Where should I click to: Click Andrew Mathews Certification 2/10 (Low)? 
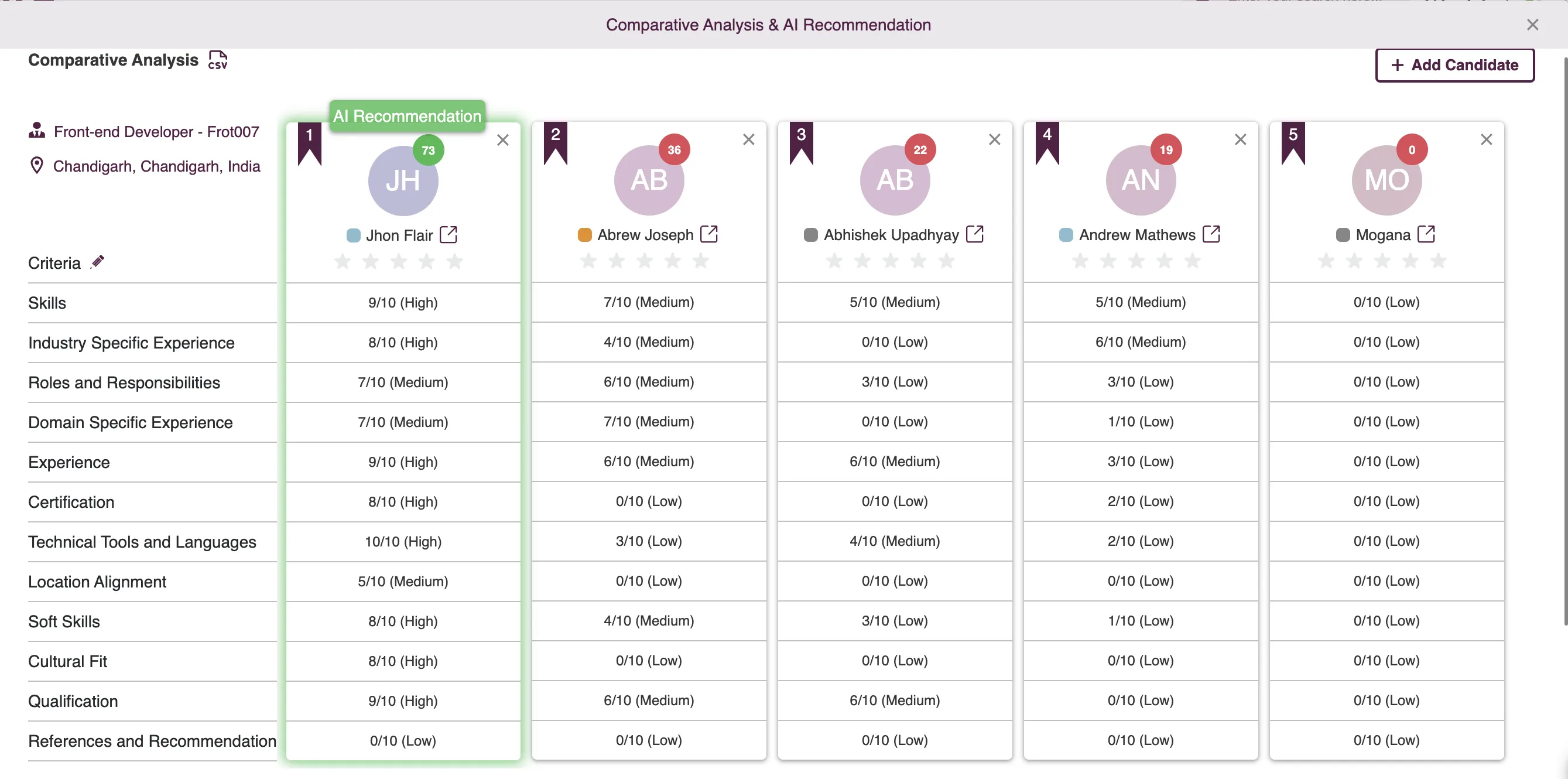pyautogui.click(x=1141, y=501)
